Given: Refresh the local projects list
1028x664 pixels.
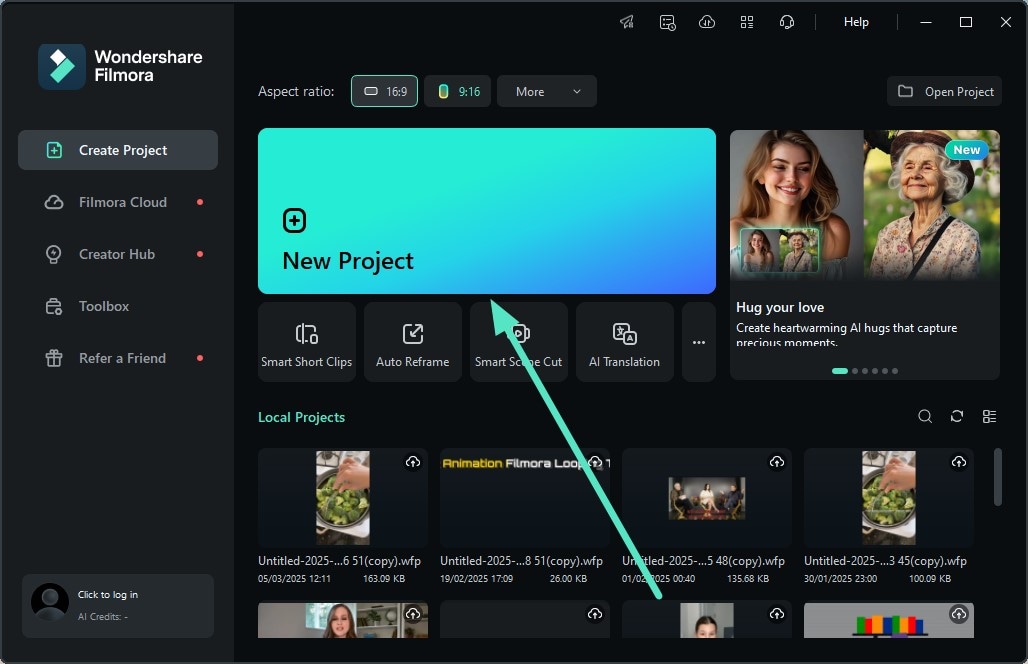Looking at the screenshot, I should (957, 416).
